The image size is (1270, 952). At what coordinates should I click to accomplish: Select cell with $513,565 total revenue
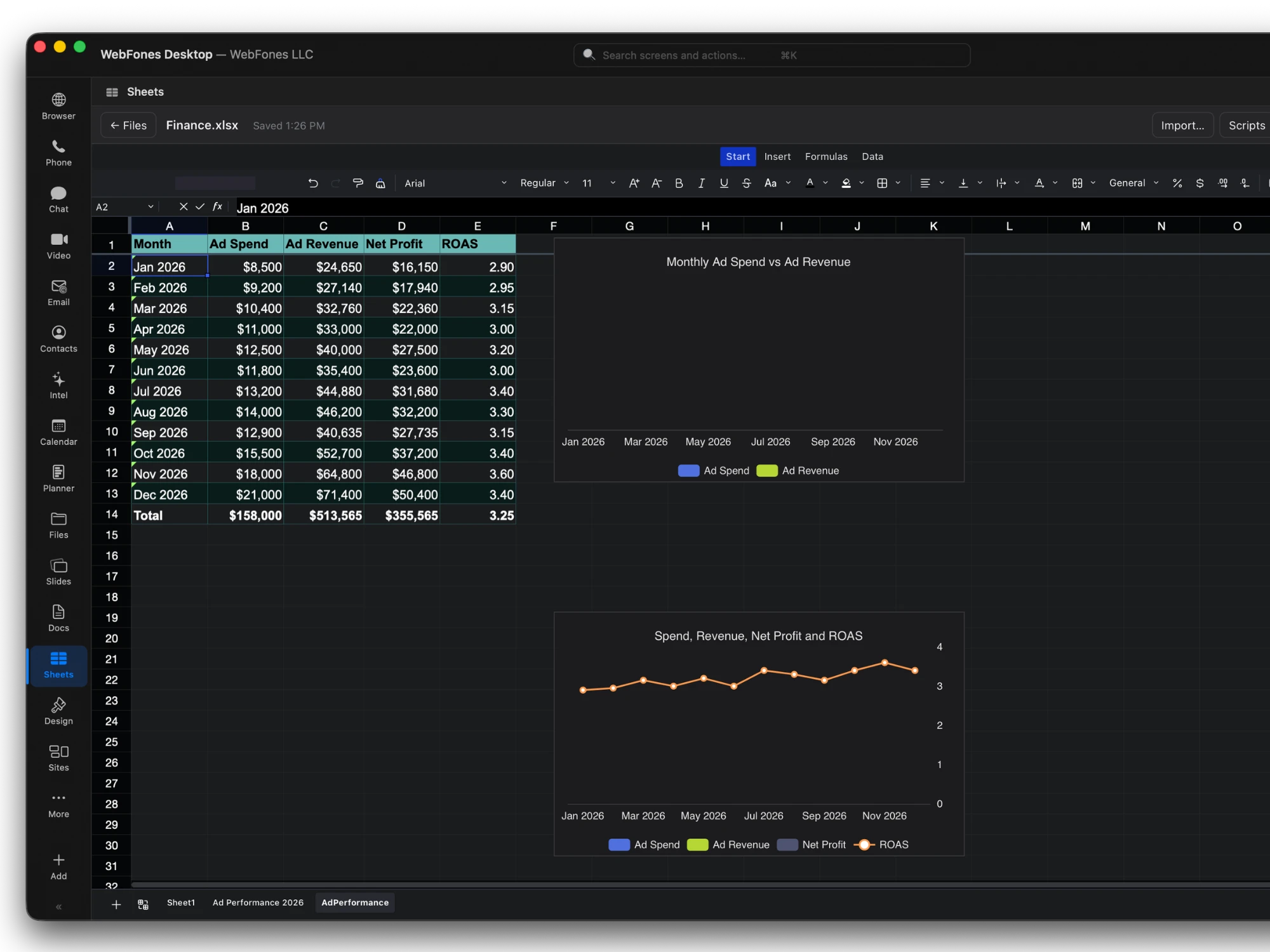(x=324, y=515)
